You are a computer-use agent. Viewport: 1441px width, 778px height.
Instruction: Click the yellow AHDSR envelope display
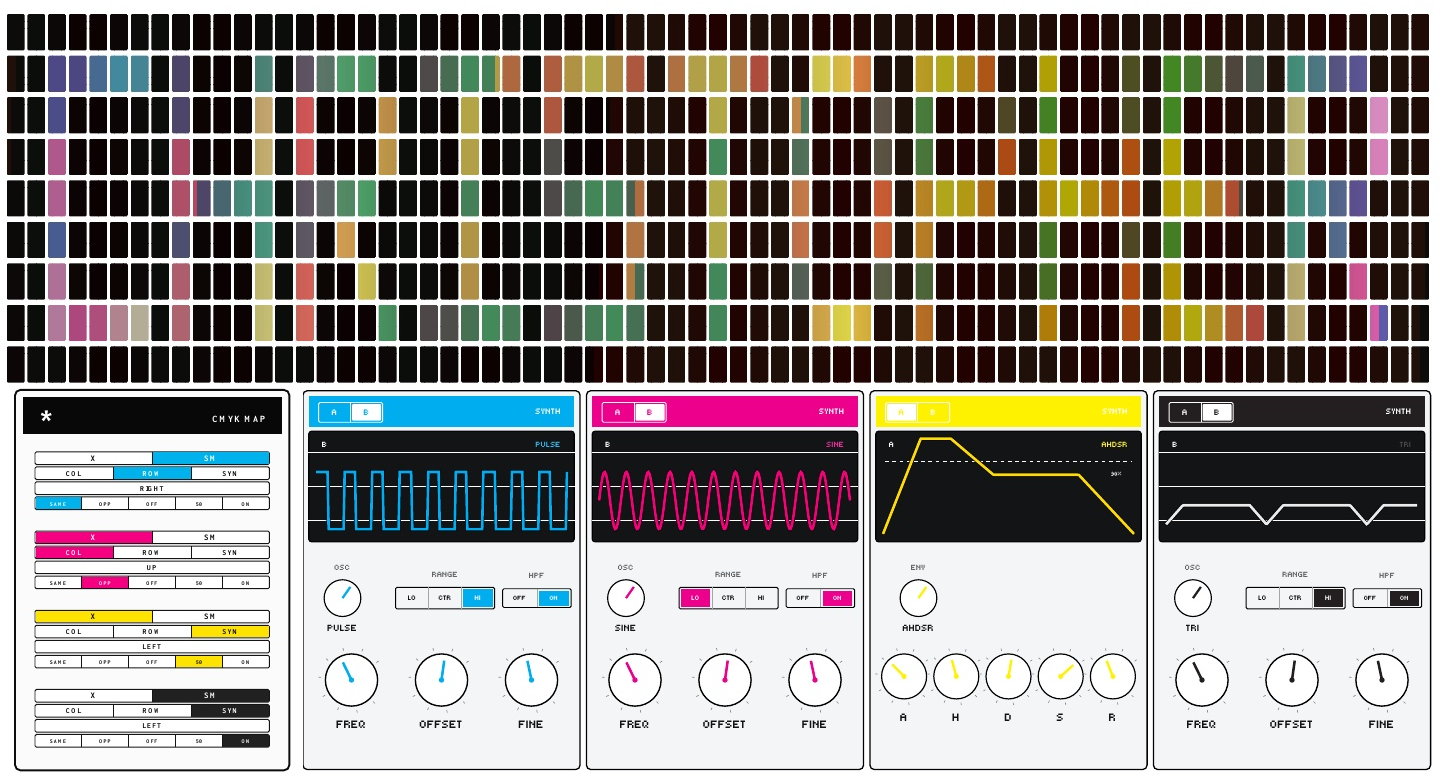(x=1008, y=487)
